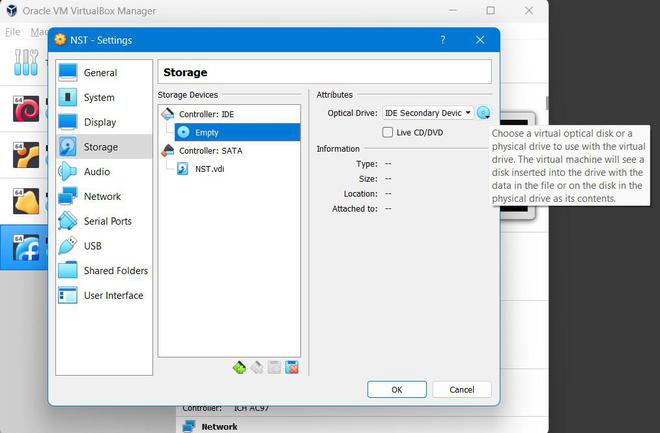This screenshot has width=660, height=433.
Task: Select the Debian VM icon in list
Action: [26, 109]
